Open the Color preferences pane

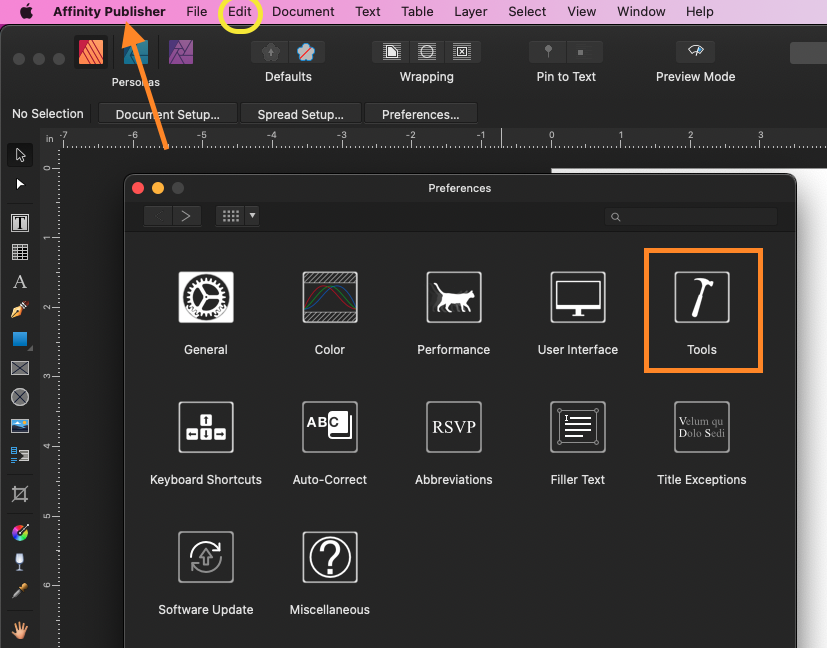(330, 297)
